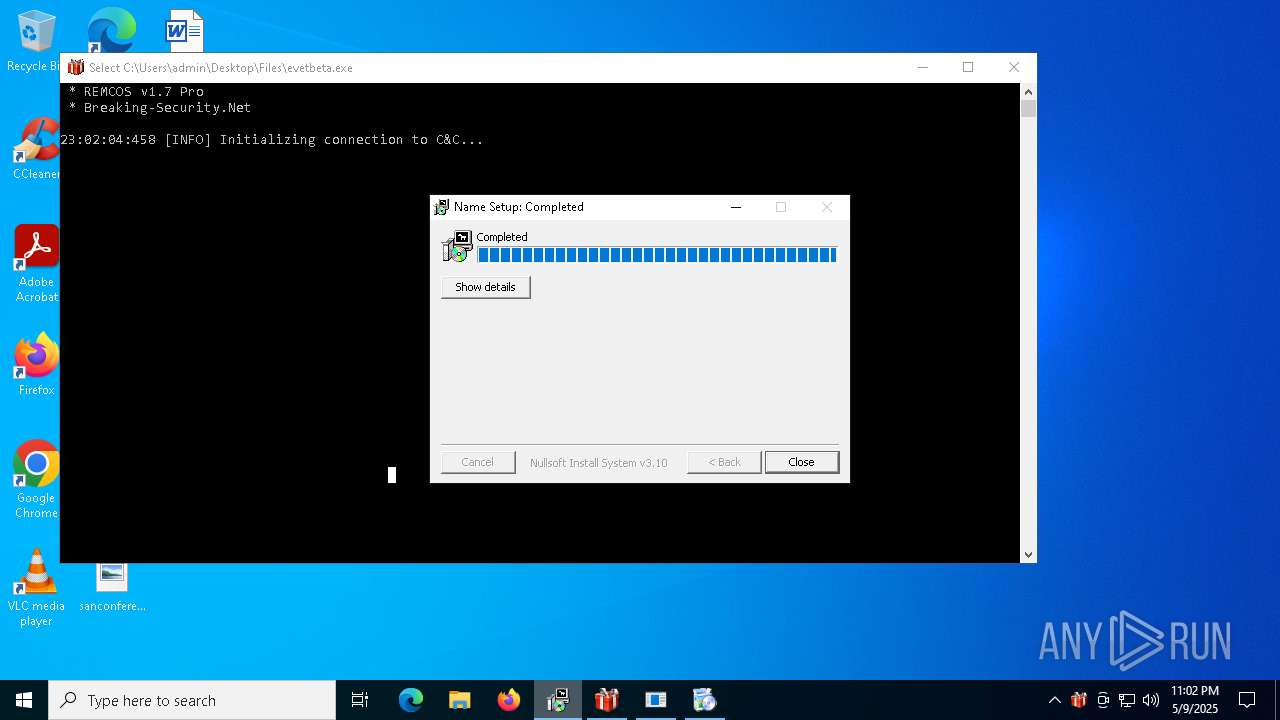
Task: Click the 'Nullsoft Install System v3.10' text
Action: tap(598, 463)
